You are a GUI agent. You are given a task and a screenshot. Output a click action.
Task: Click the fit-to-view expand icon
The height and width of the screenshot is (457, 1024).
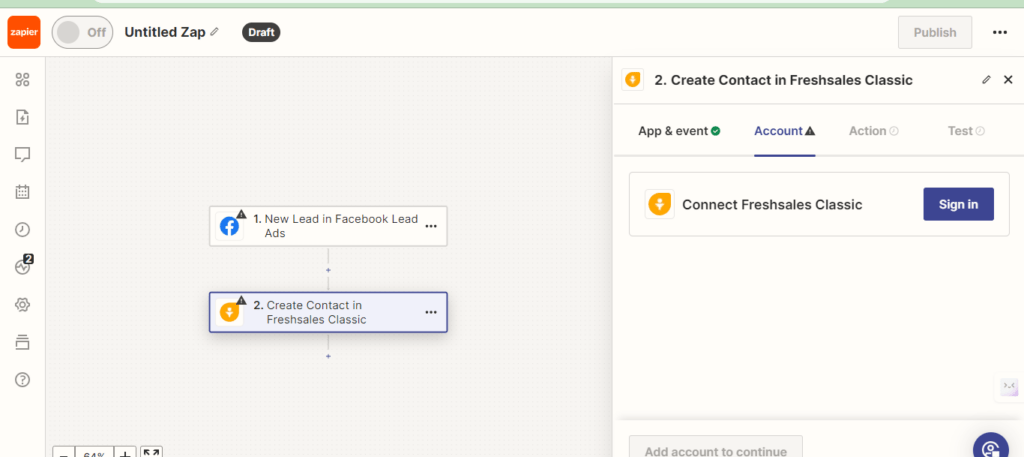(x=152, y=452)
